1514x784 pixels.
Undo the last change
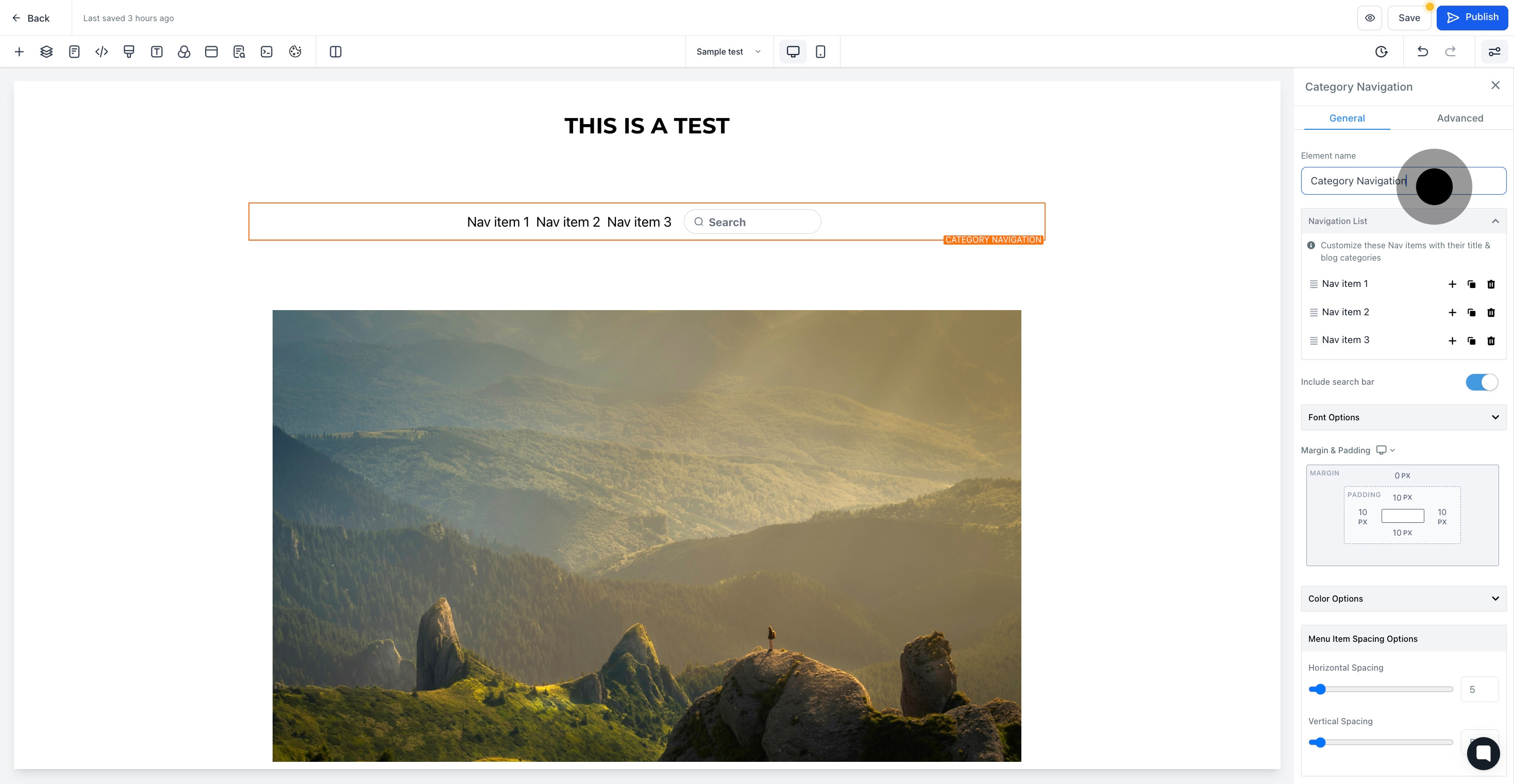tap(1422, 52)
